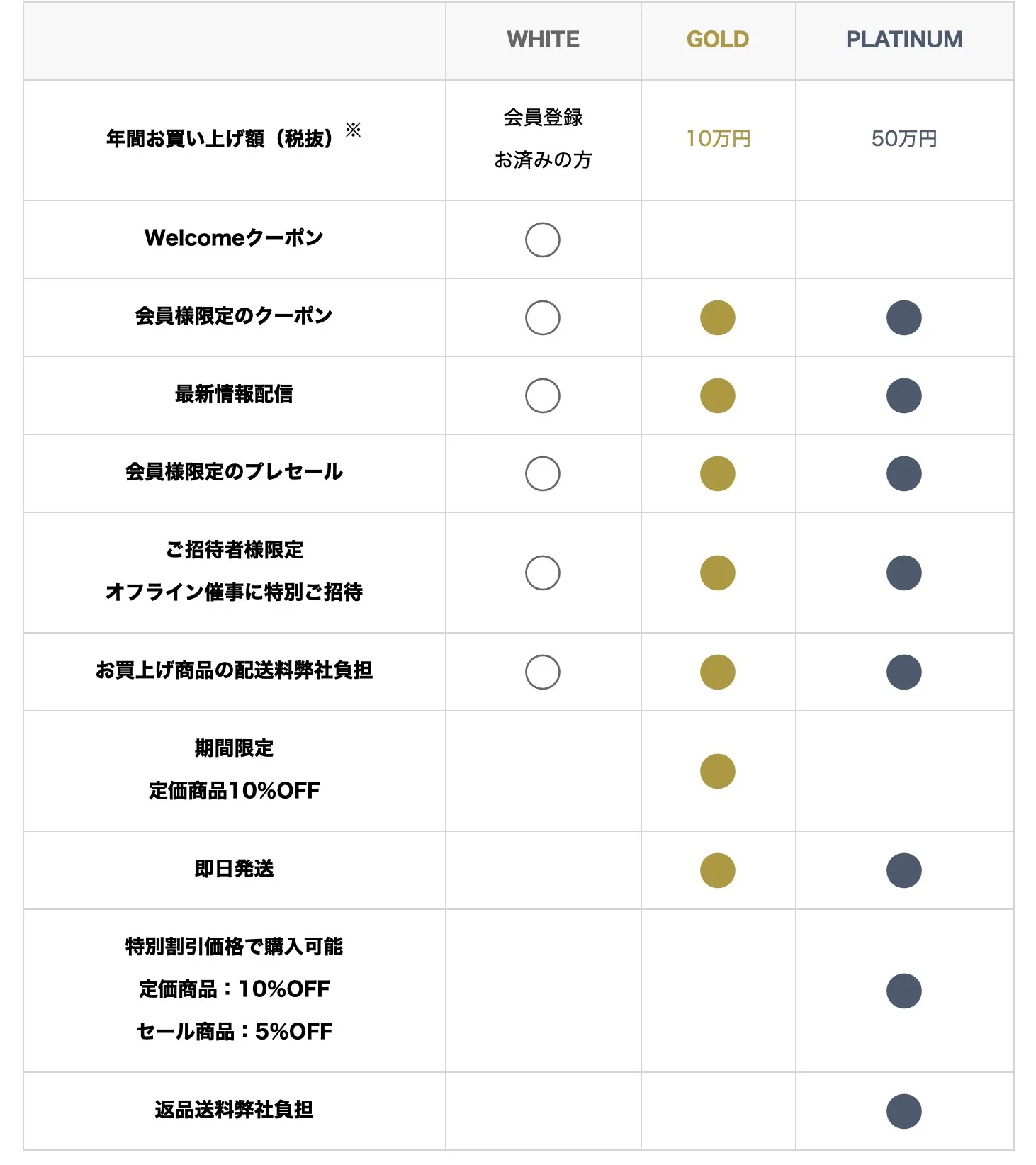Click white circle for 最新情報配信
This screenshot has width=1036, height=1165.
pyautogui.click(x=543, y=395)
